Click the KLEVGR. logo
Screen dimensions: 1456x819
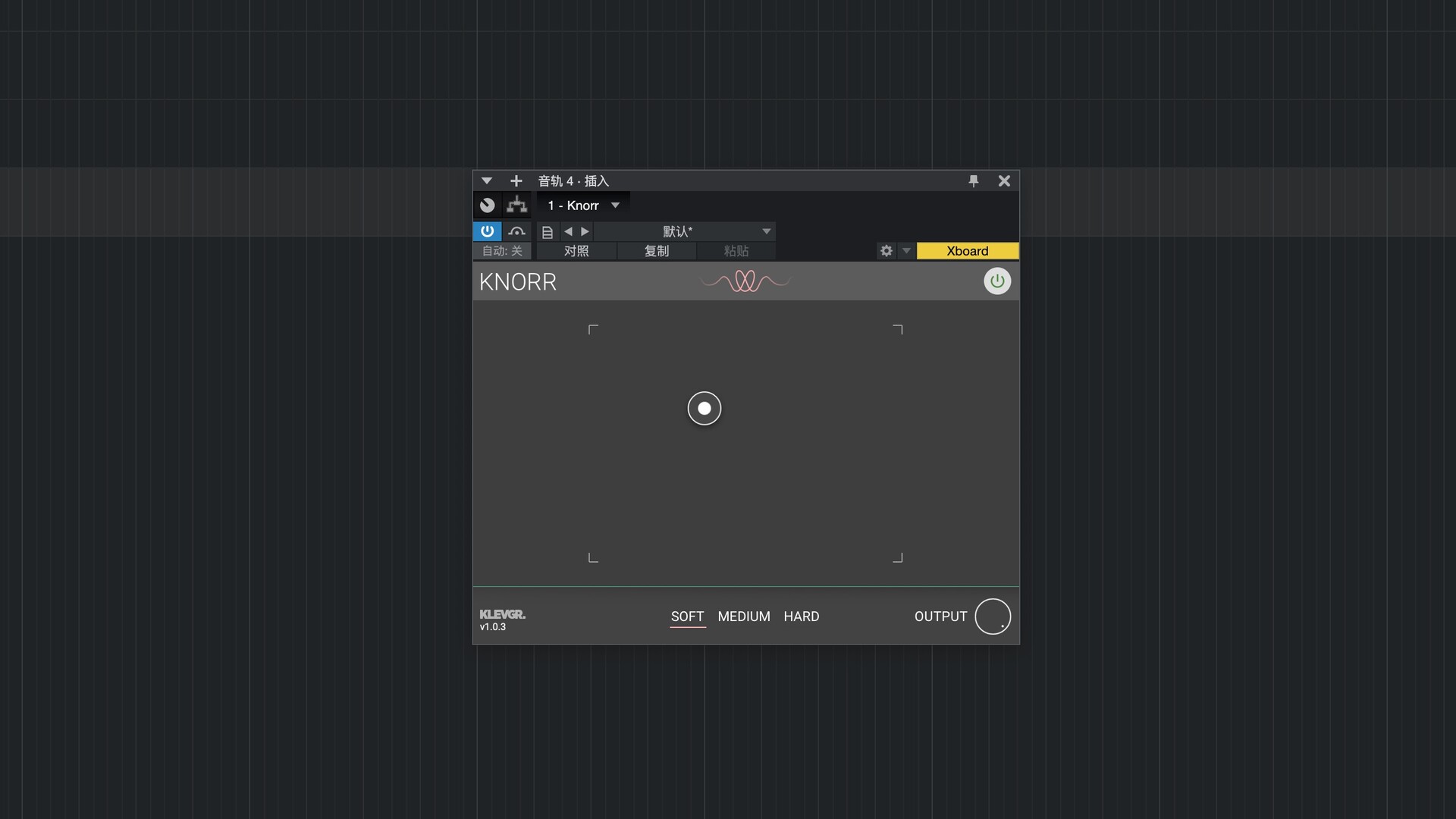coord(502,614)
